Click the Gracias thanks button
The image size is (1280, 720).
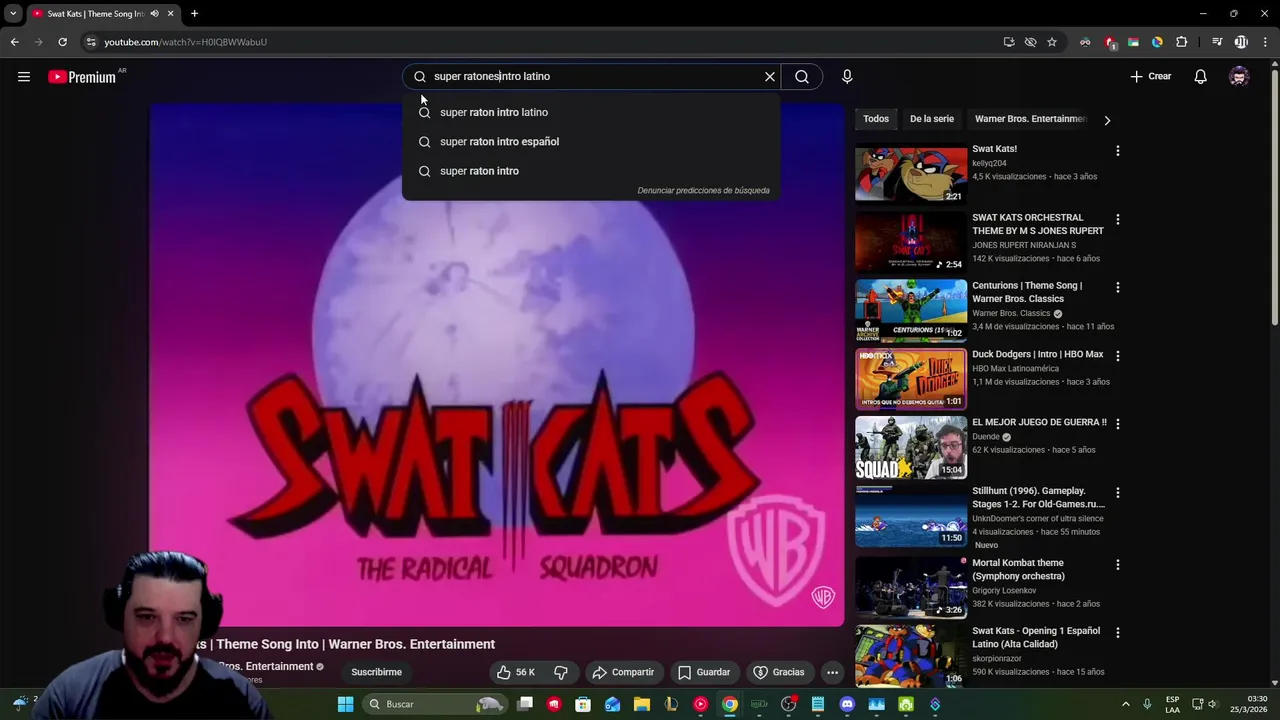[x=779, y=672]
